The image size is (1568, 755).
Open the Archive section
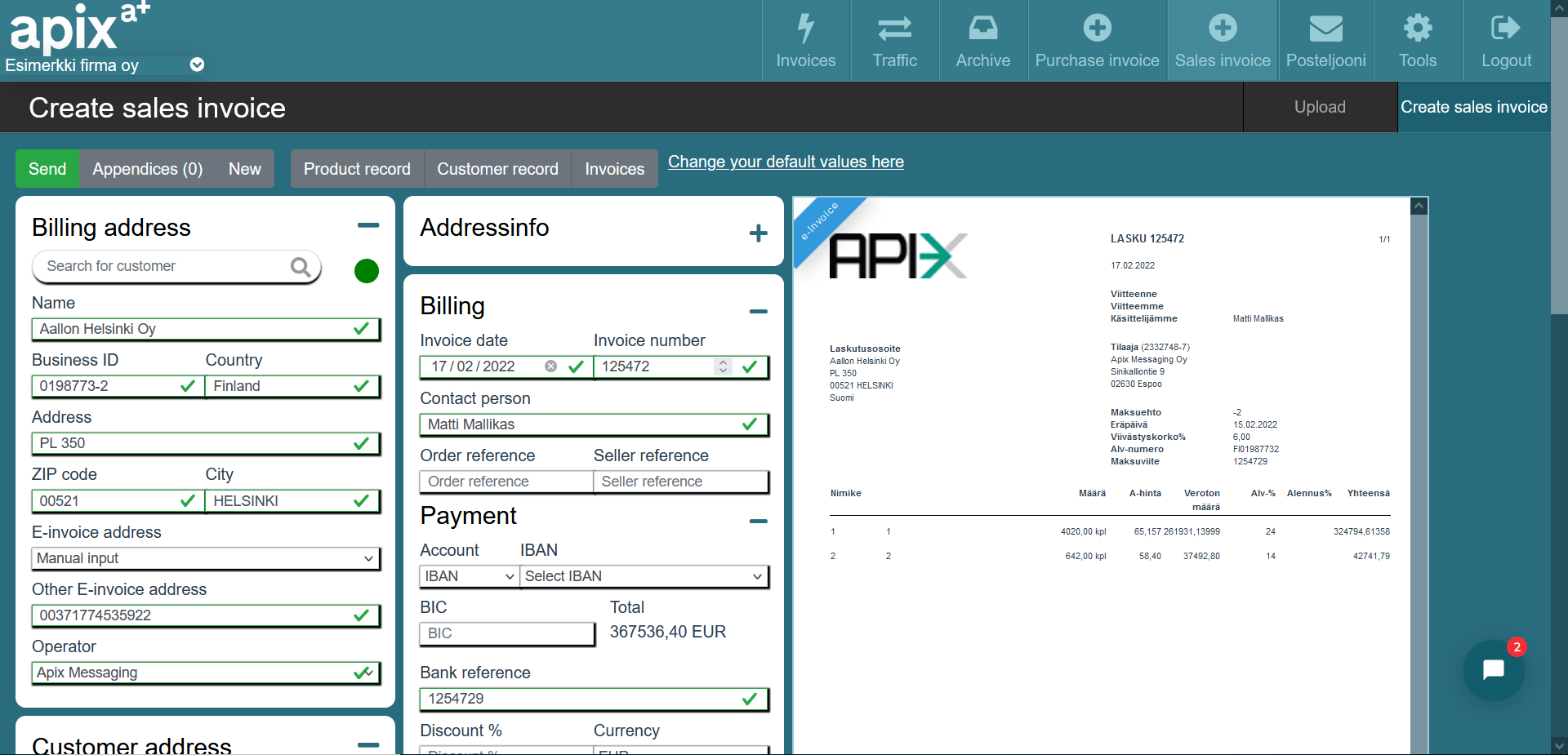[982, 39]
